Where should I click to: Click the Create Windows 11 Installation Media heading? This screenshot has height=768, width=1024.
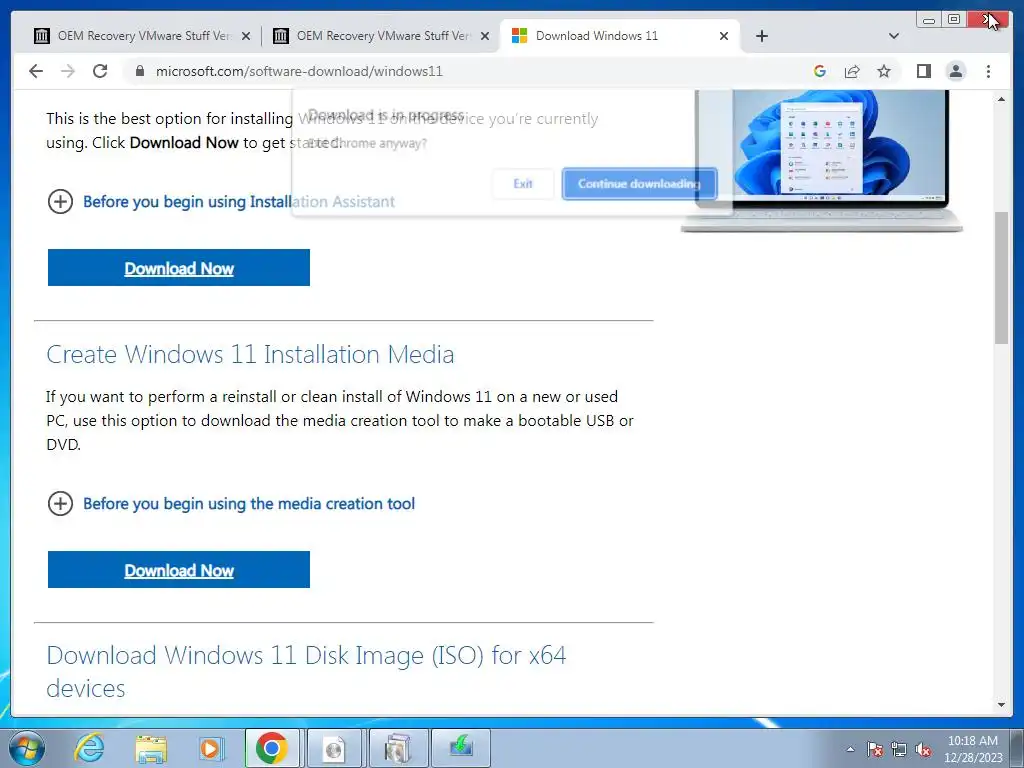pyautogui.click(x=250, y=354)
